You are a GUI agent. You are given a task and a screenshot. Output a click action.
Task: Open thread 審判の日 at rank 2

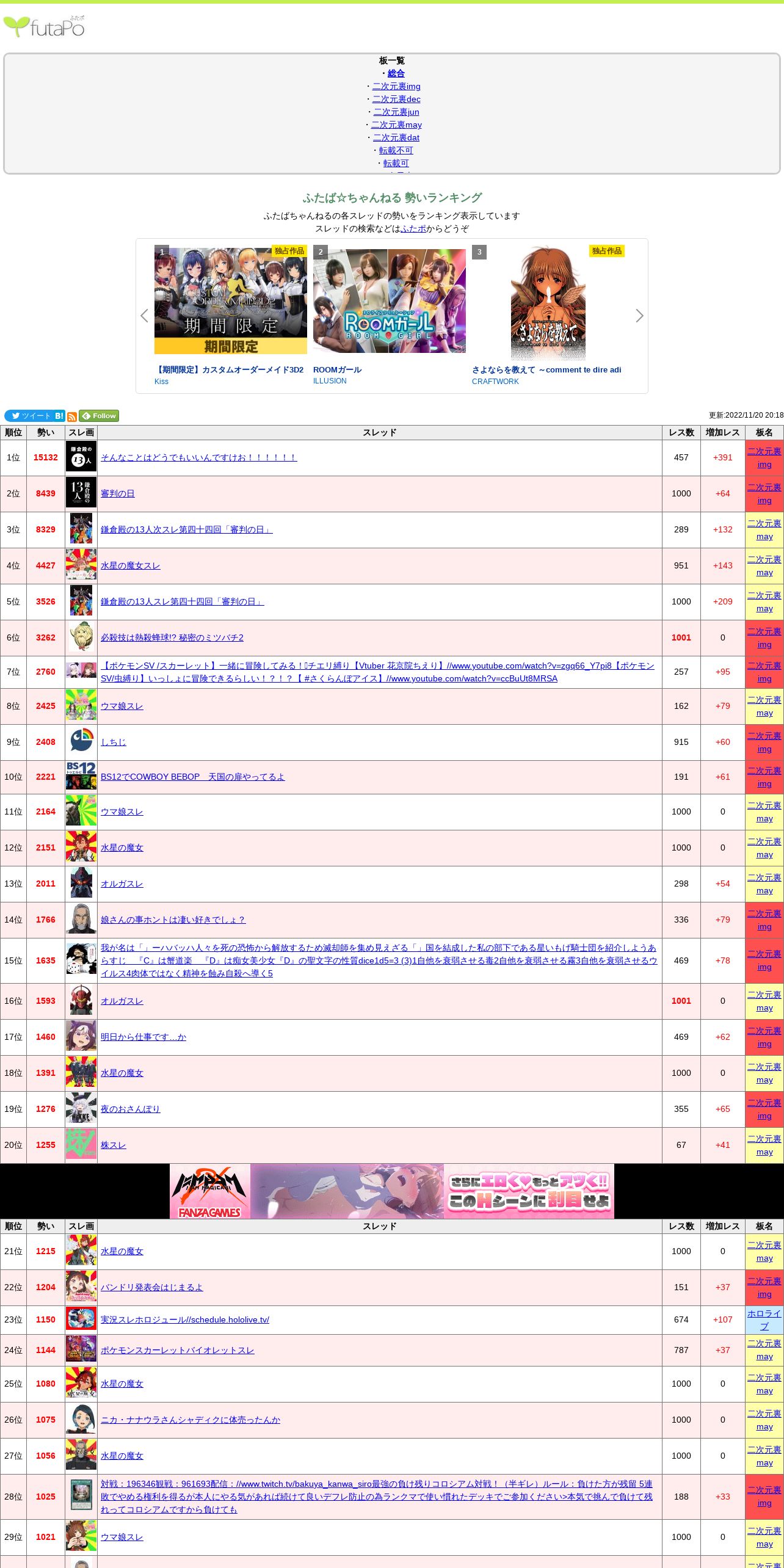click(x=118, y=493)
